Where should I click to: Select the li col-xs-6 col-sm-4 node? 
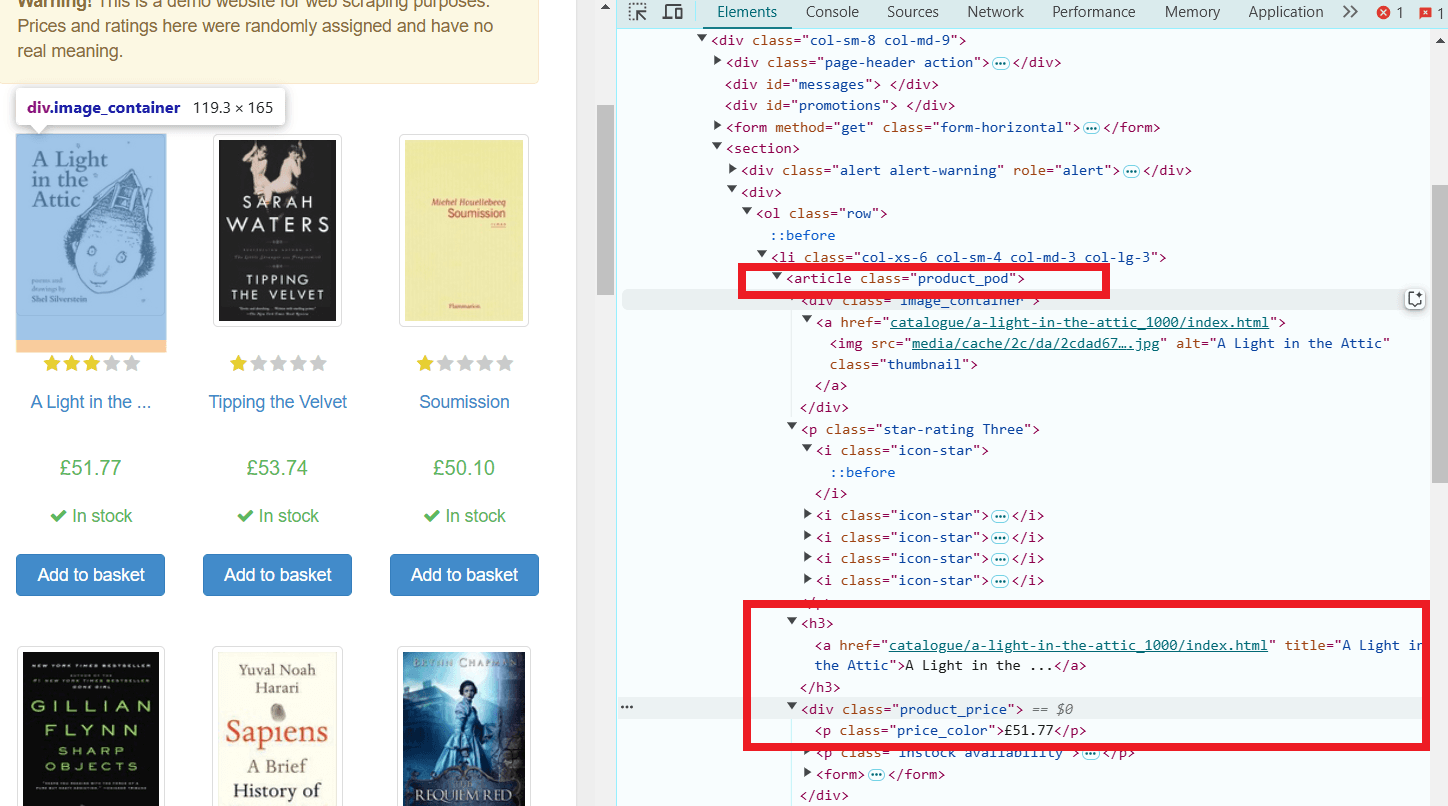tap(968, 257)
